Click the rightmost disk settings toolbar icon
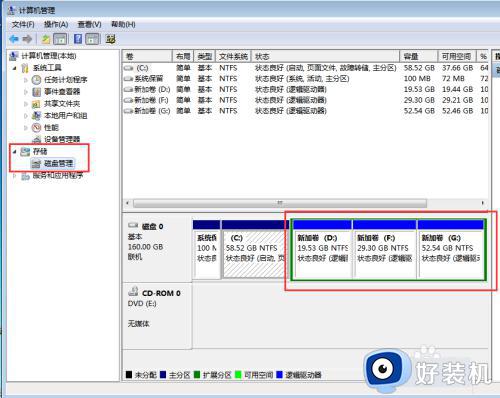The height and width of the screenshot is (398, 500). coord(111,39)
